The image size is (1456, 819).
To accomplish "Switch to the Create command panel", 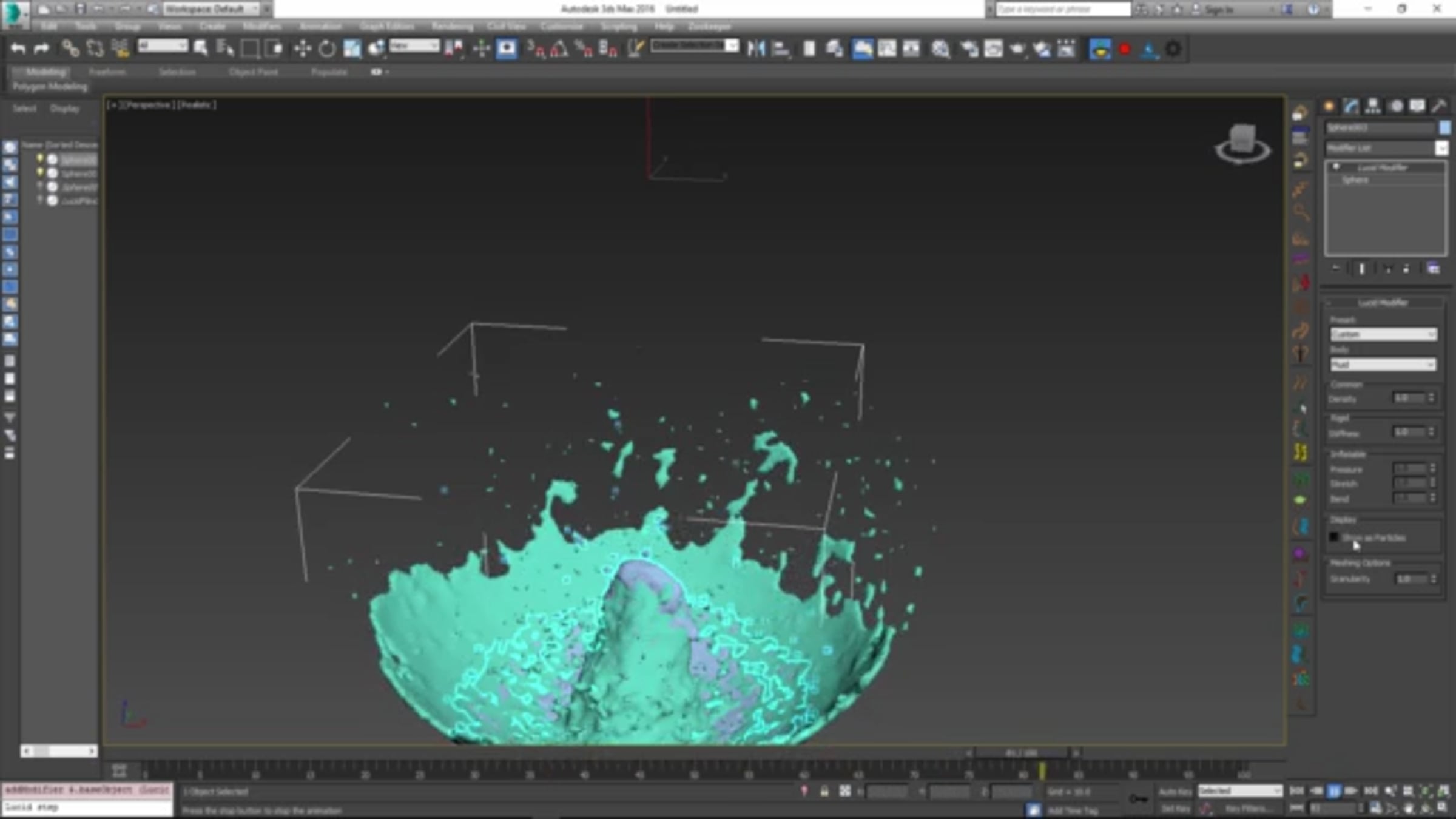I will point(1329,106).
